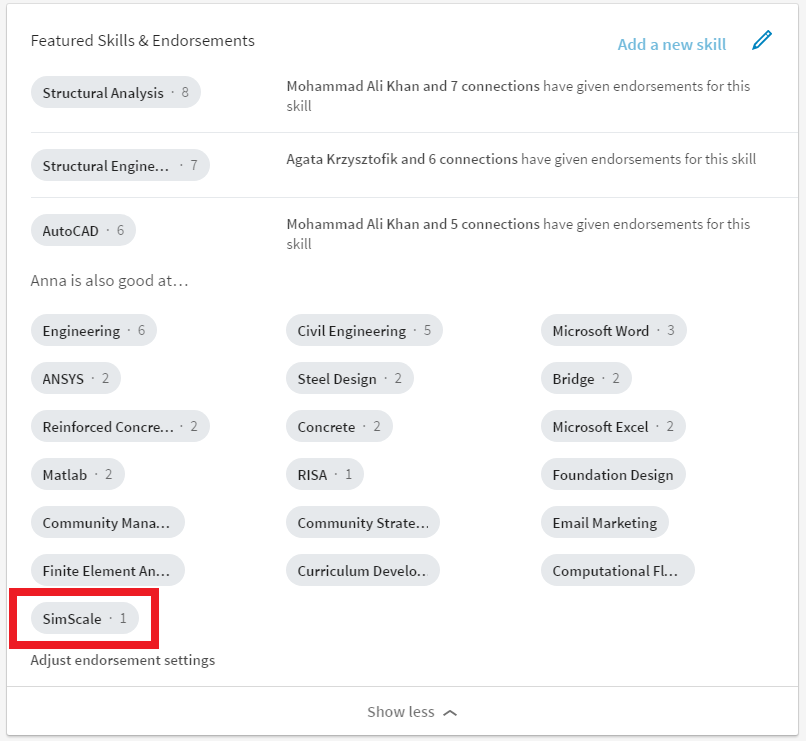Open Adjust endorsement settings link
The width and height of the screenshot is (806, 741).
pyautogui.click(x=122, y=660)
